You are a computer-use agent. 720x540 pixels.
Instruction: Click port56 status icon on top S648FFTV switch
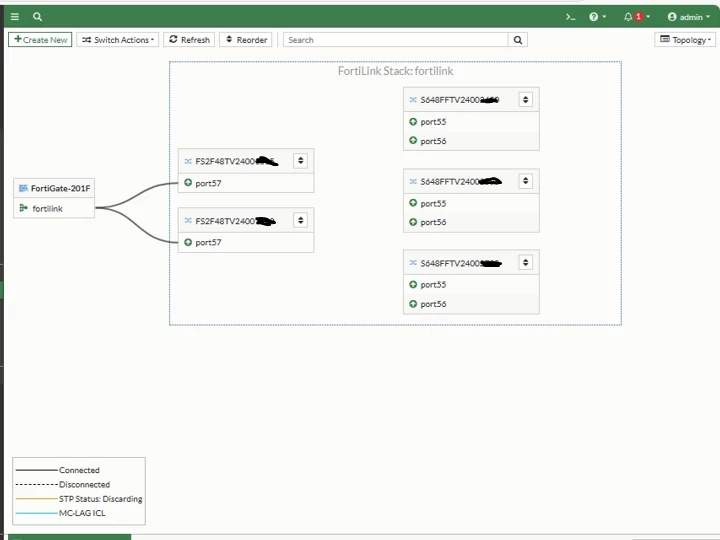[x=413, y=141]
